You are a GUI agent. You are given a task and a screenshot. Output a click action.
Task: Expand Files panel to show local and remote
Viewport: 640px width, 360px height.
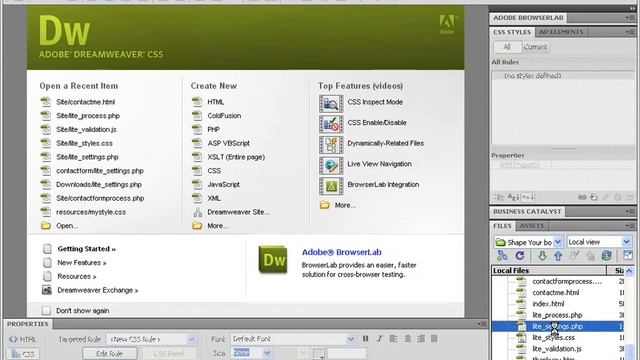(628, 256)
